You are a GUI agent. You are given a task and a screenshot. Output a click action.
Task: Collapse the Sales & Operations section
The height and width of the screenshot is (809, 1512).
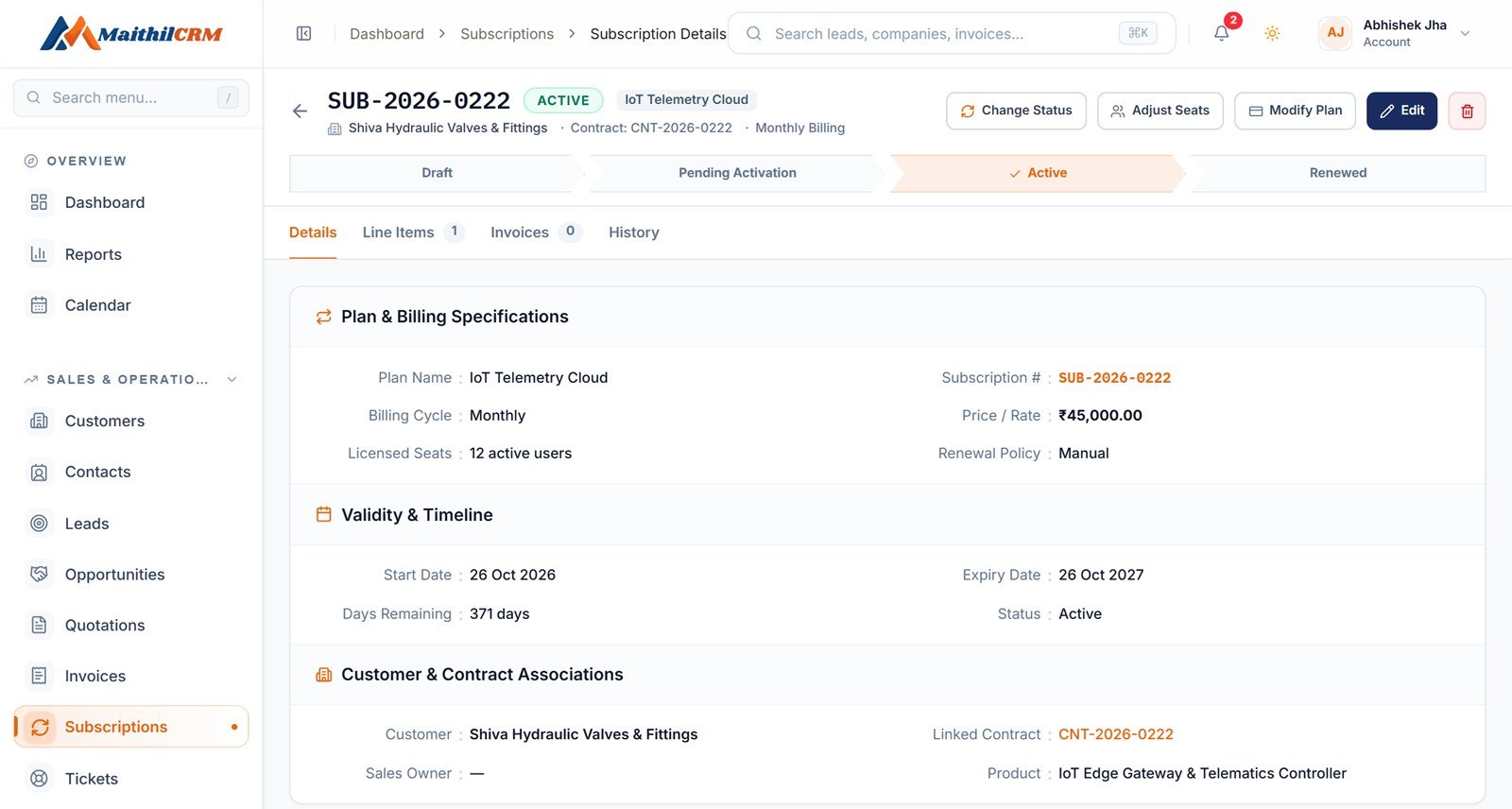pyautogui.click(x=232, y=379)
